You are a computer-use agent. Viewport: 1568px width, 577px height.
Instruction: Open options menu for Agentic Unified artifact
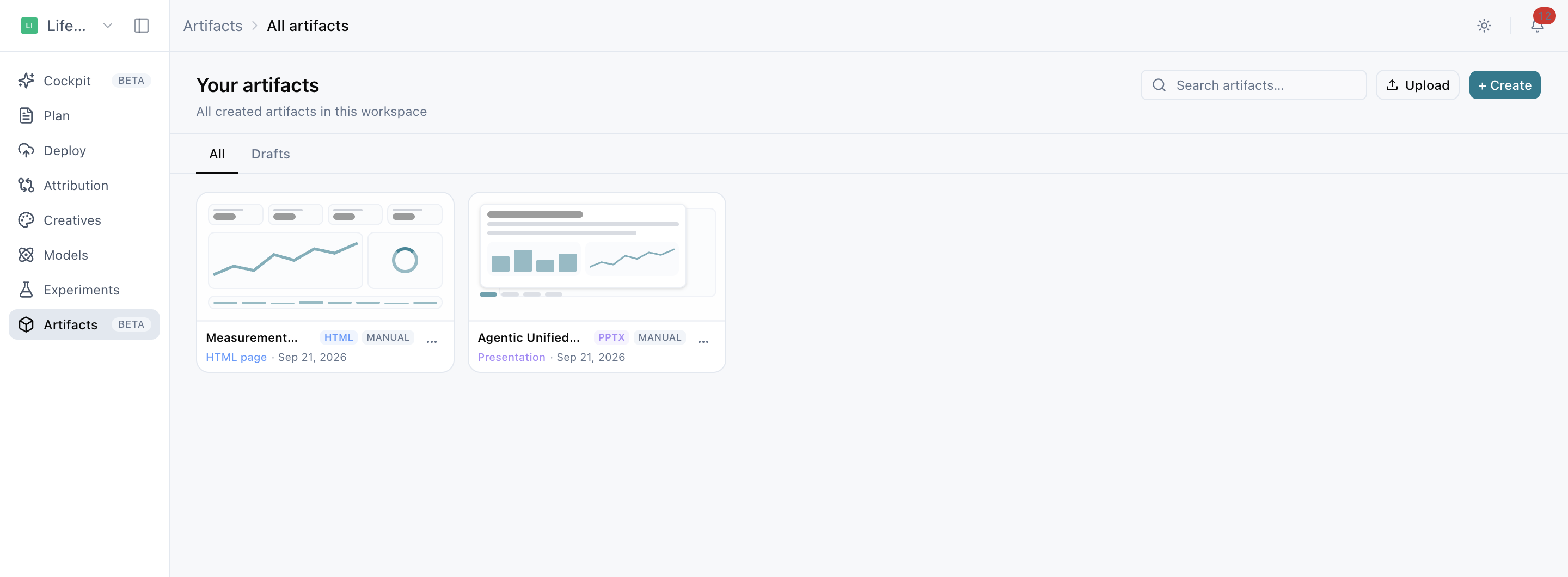pos(703,341)
